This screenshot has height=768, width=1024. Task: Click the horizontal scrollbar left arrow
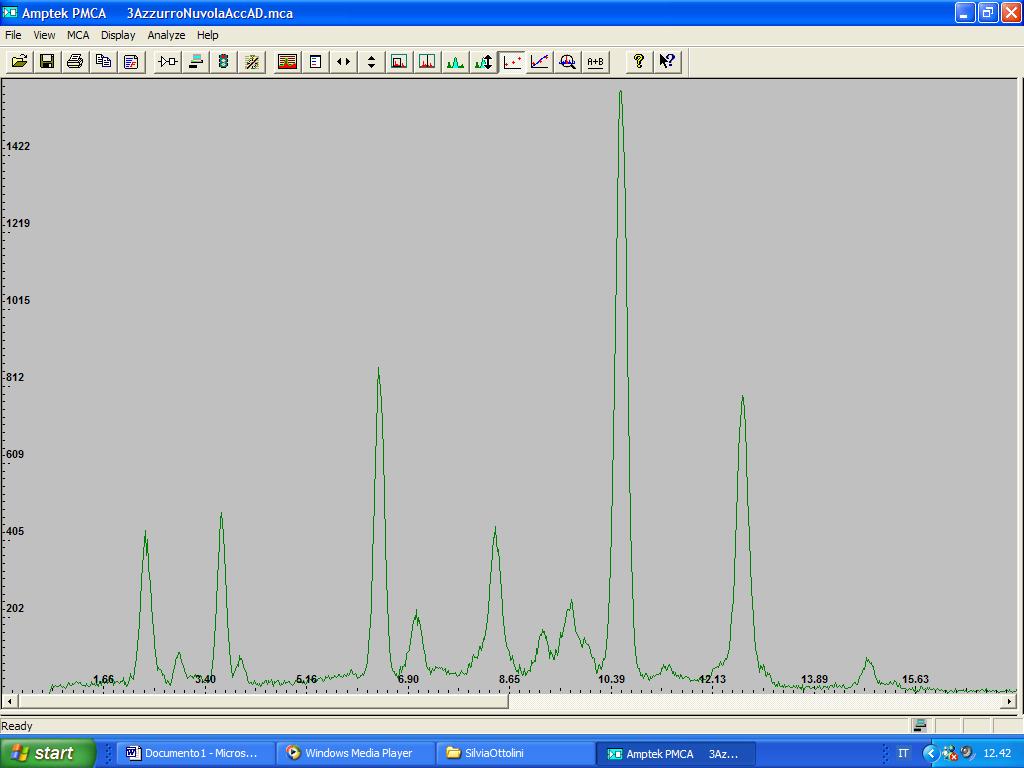[x=9, y=701]
